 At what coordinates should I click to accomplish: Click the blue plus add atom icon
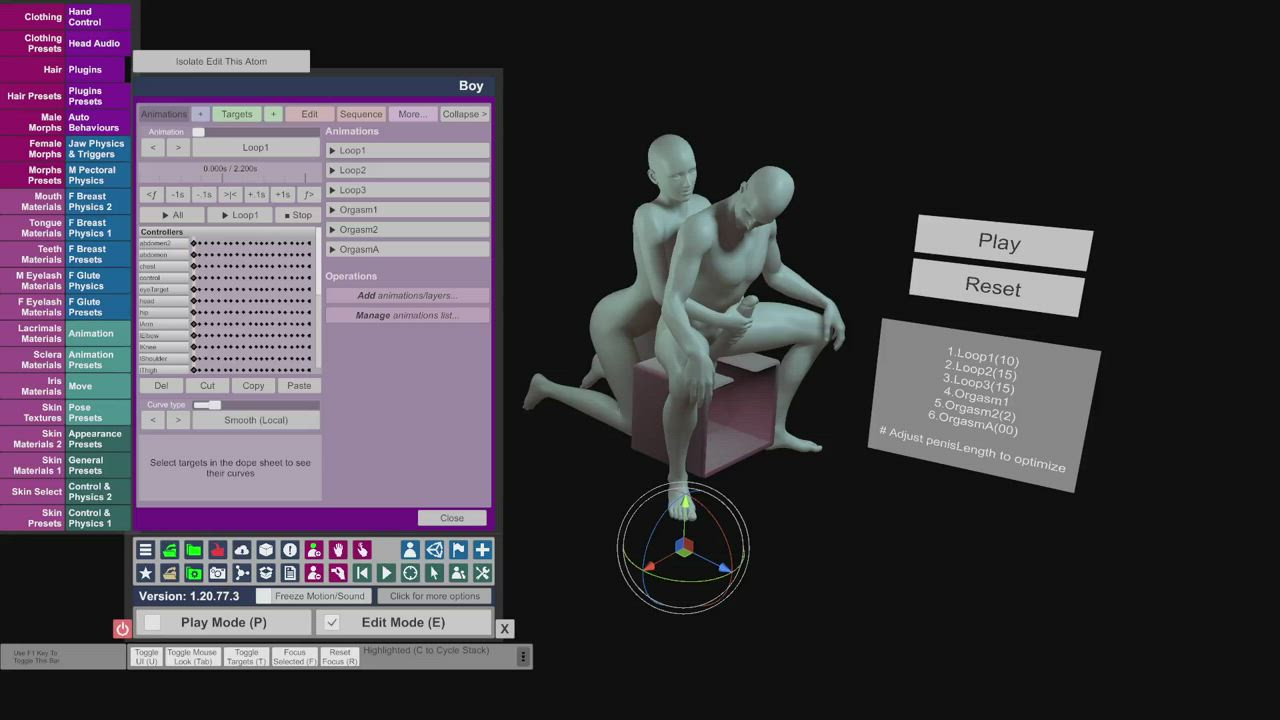[x=482, y=550]
